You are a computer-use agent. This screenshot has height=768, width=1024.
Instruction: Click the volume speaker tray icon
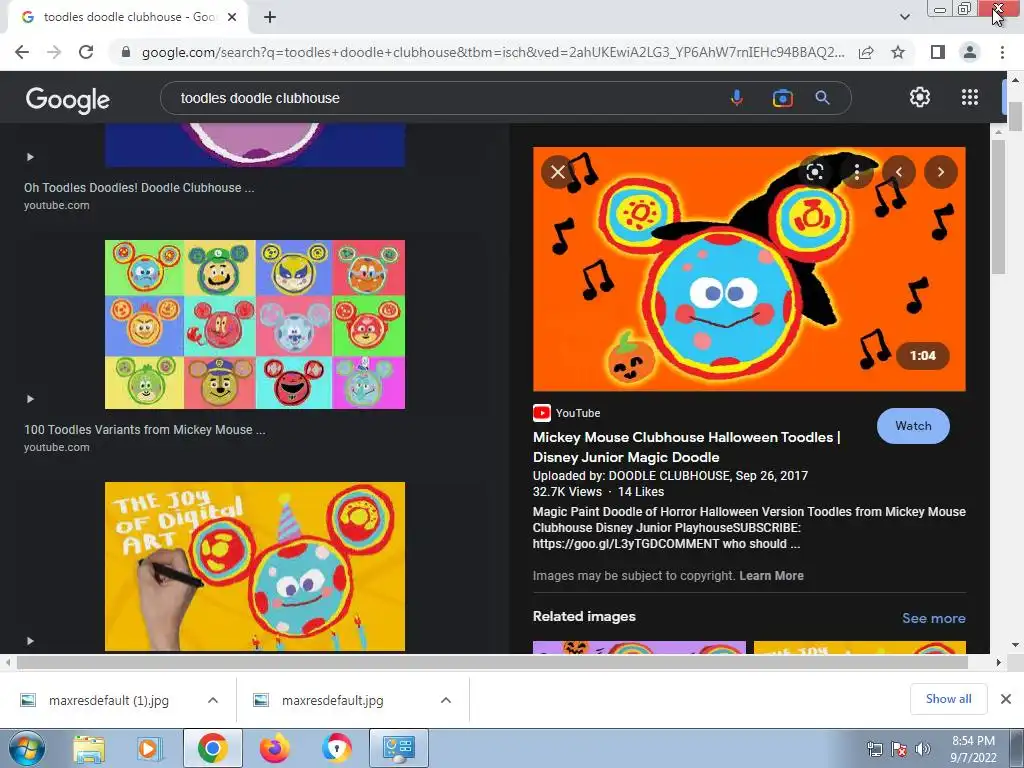tap(922, 749)
